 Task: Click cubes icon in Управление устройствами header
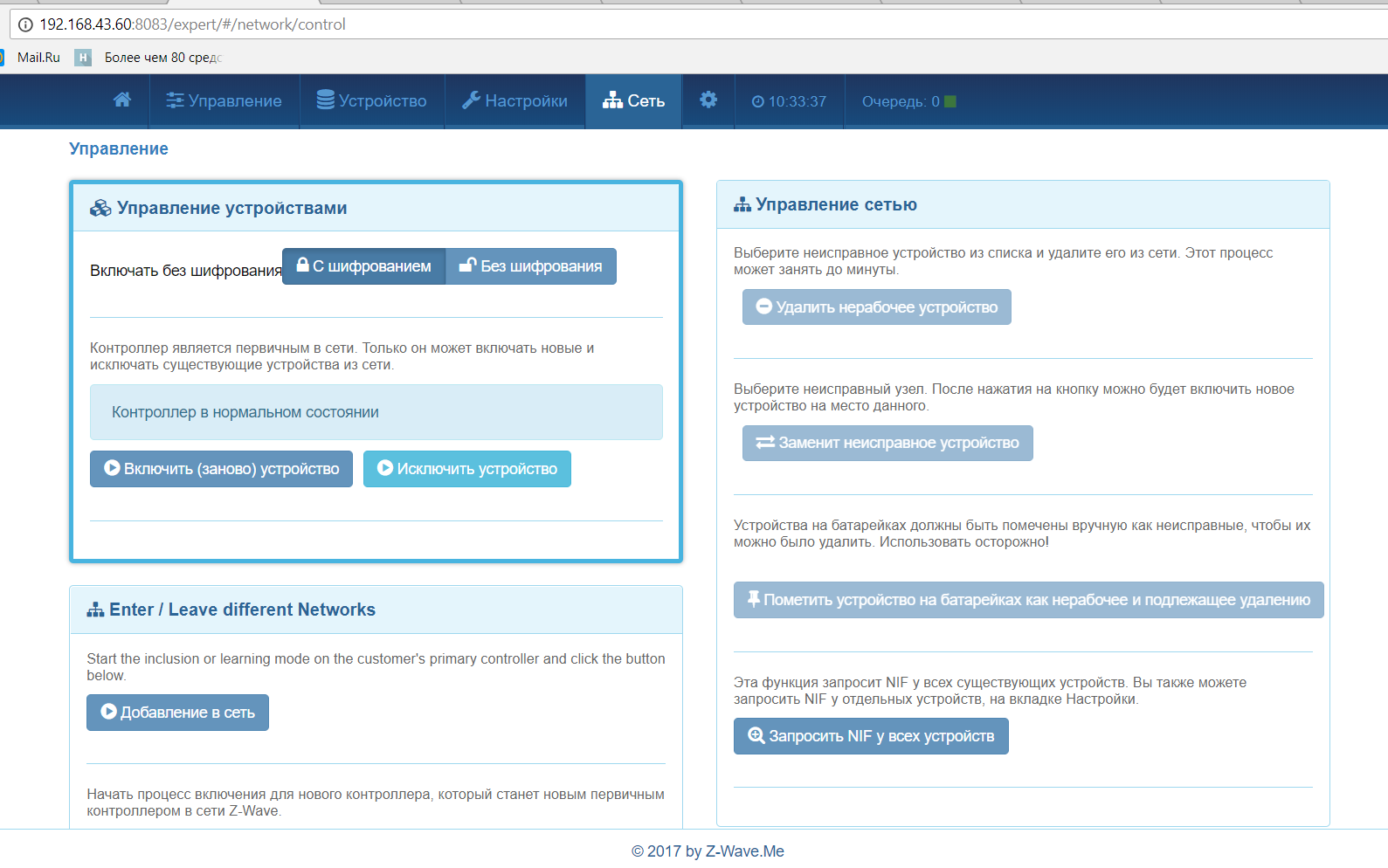click(100, 208)
